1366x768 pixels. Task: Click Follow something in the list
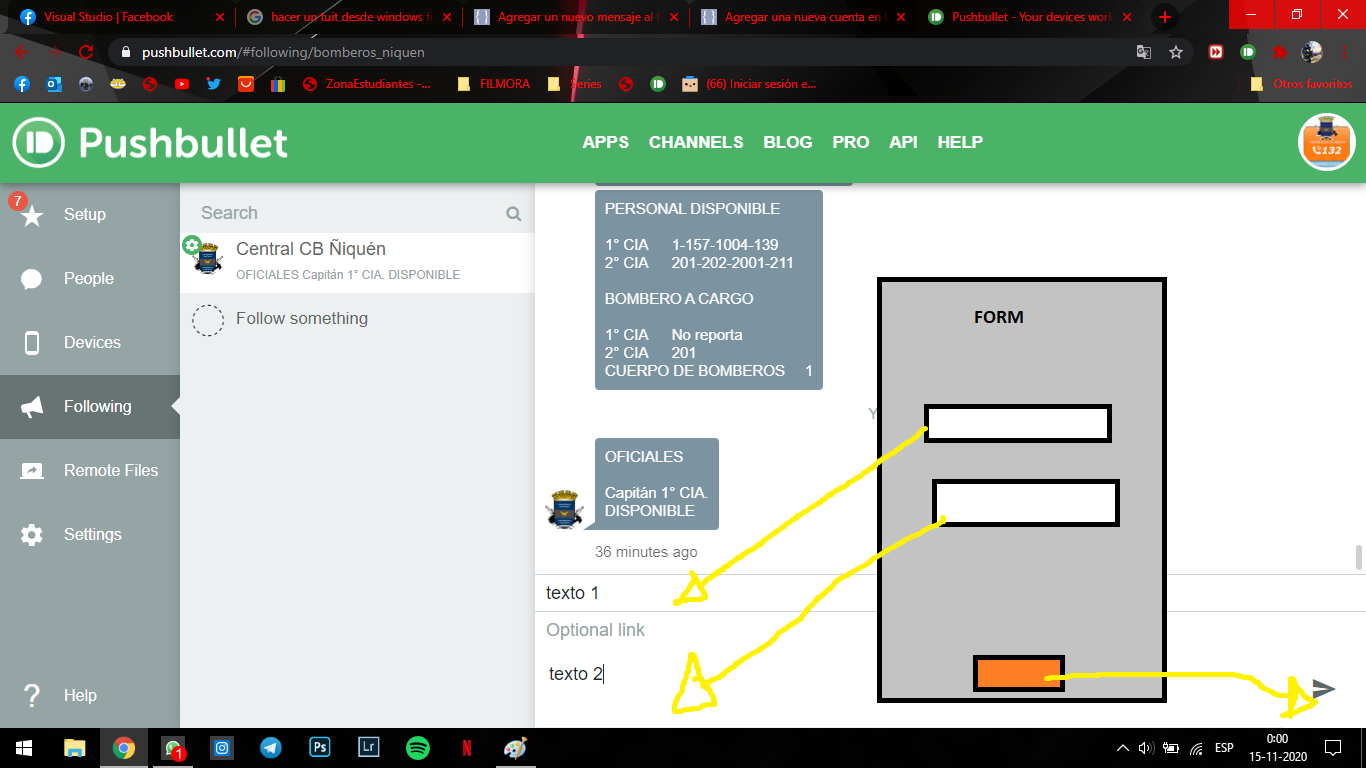click(357, 319)
